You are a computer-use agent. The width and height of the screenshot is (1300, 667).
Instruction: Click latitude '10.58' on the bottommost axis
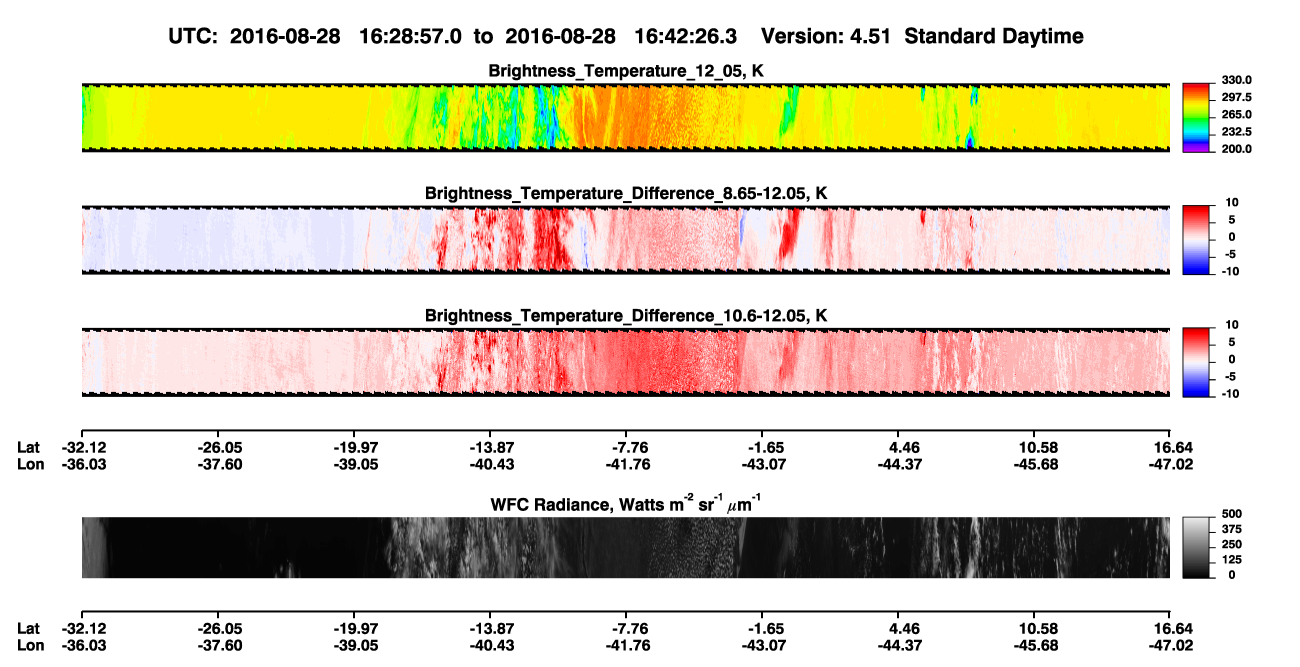pyautogui.click(x=1037, y=629)
